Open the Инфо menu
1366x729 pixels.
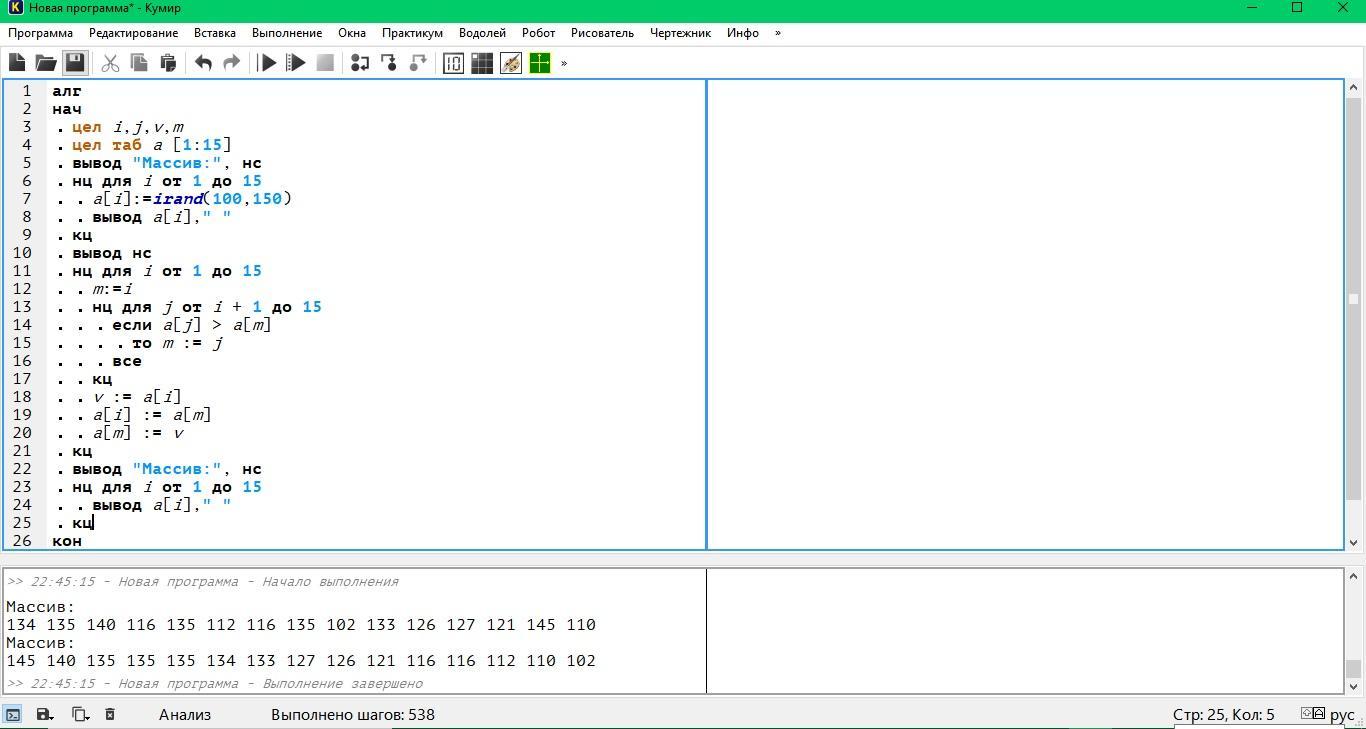(743, 33)
